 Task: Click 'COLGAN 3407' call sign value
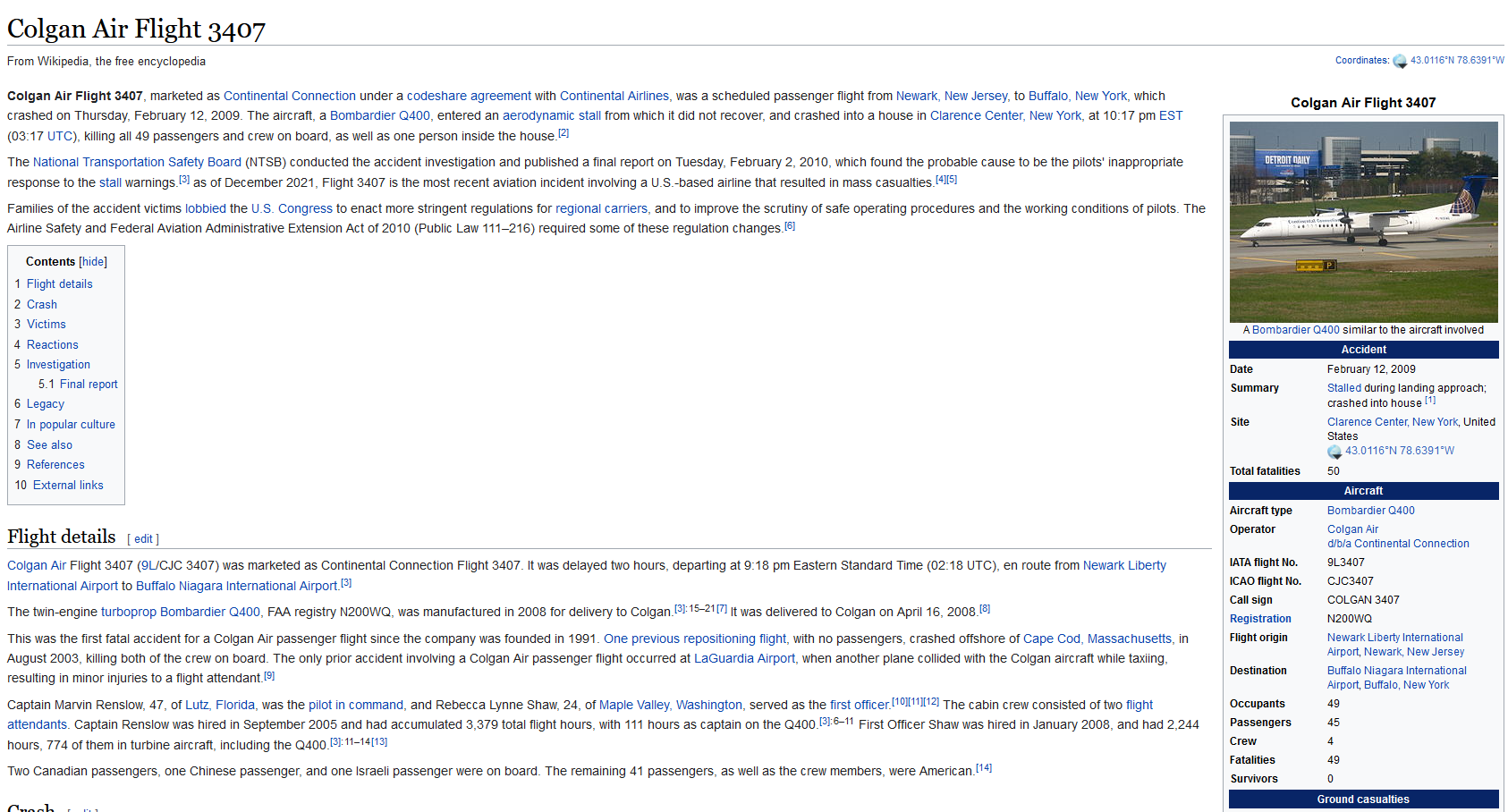[1363, 600]
